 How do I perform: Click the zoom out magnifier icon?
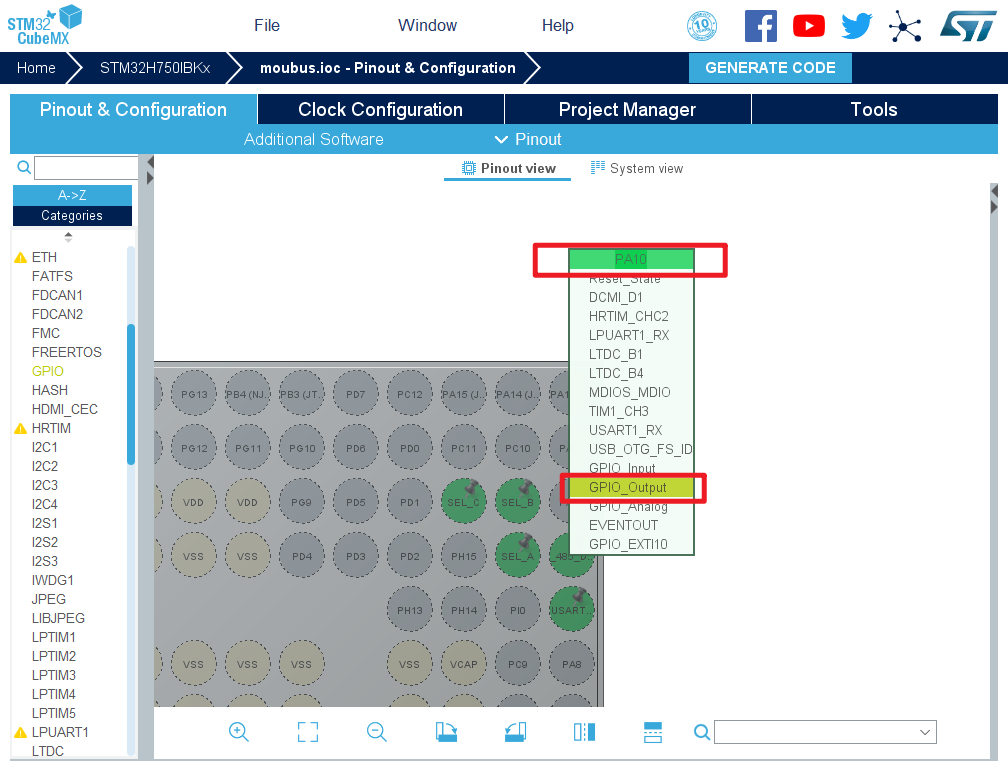click(x=377, y=732)
